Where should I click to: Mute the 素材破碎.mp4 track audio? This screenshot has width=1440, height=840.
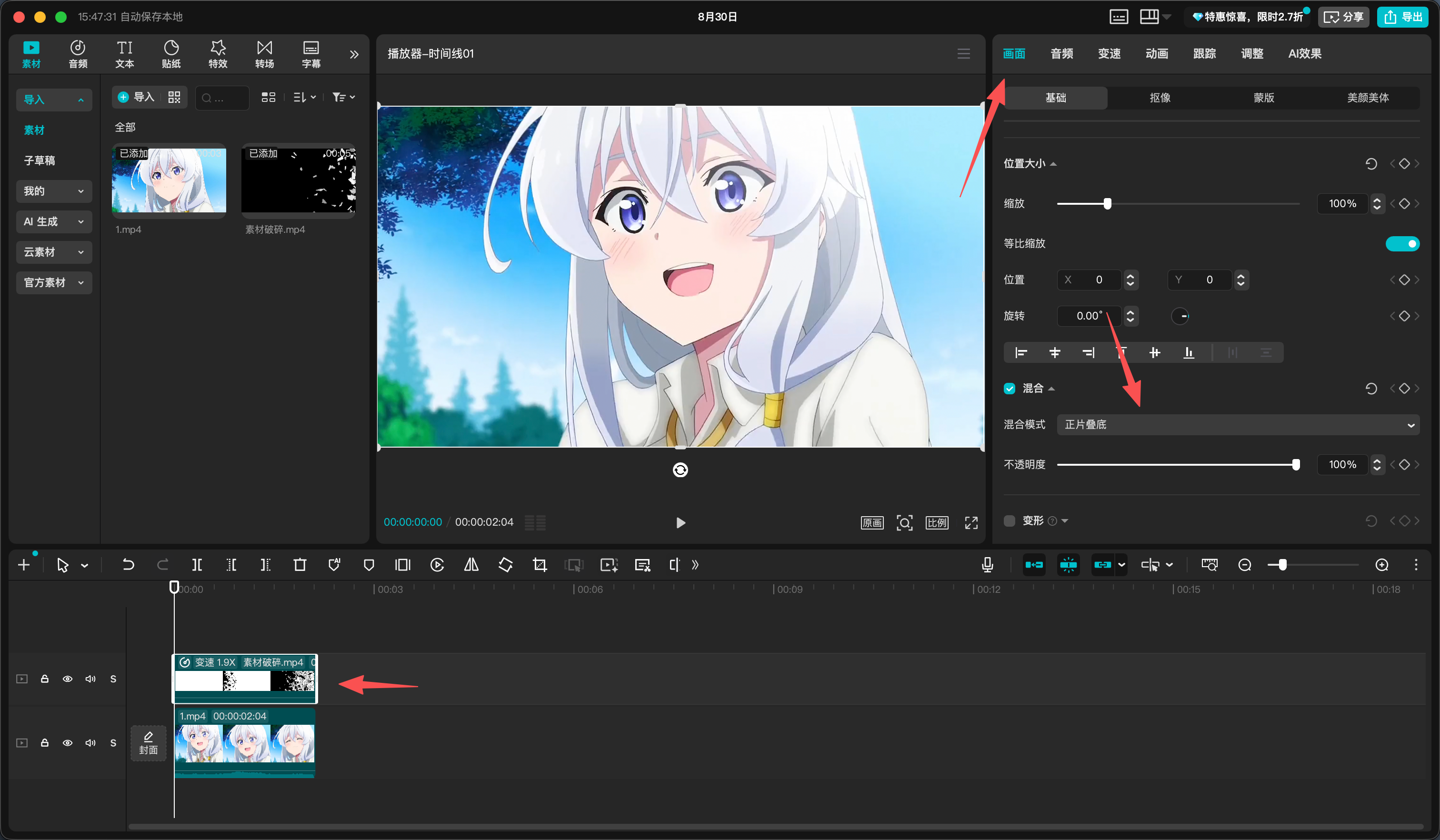click(x=90, y=679)
